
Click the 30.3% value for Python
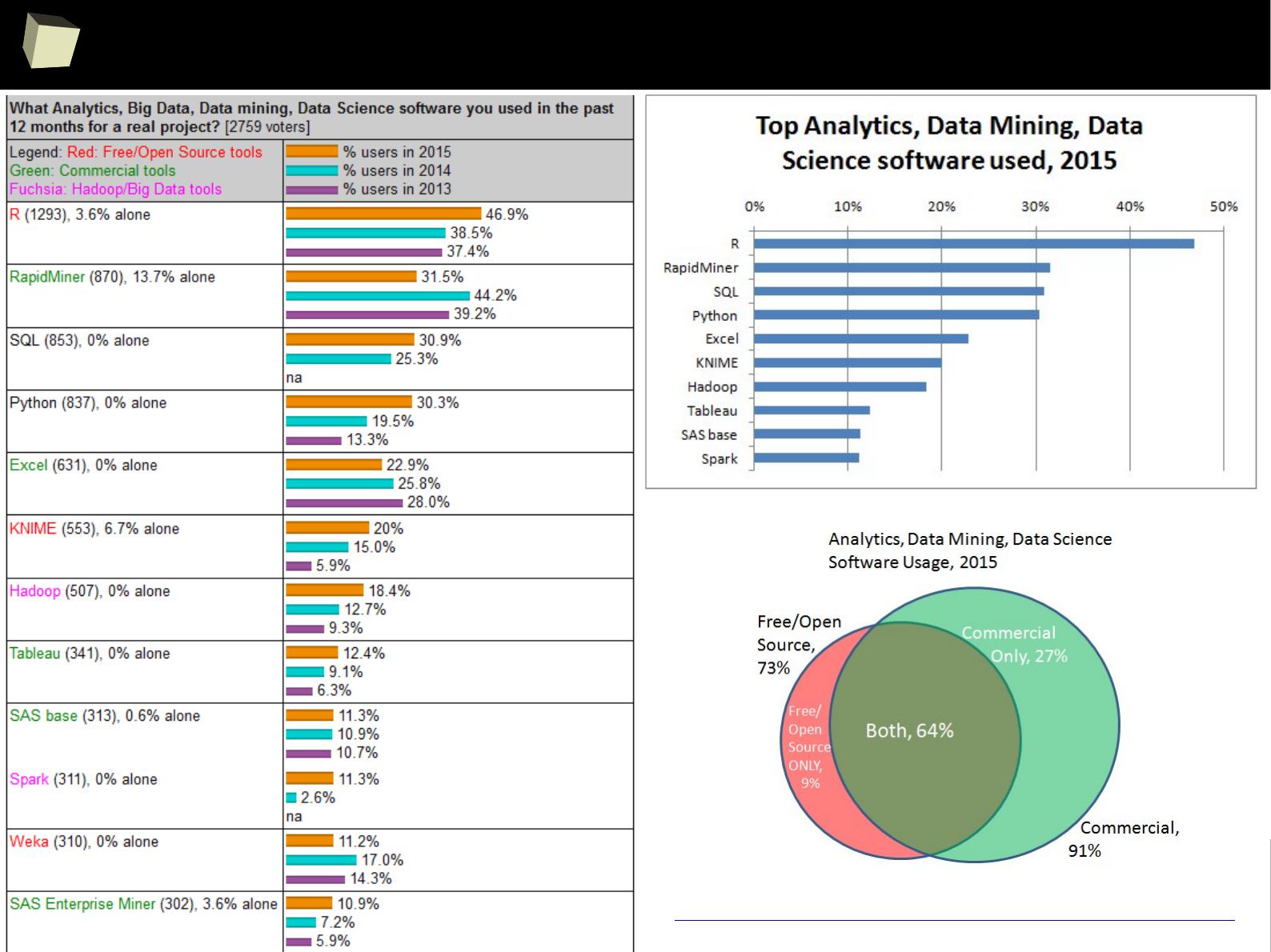[438, 402]
